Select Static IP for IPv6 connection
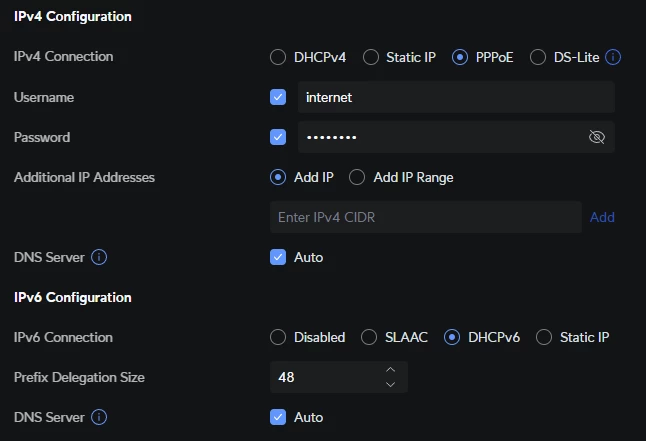Viewport: 646px width, 441px height. point(544,337)
